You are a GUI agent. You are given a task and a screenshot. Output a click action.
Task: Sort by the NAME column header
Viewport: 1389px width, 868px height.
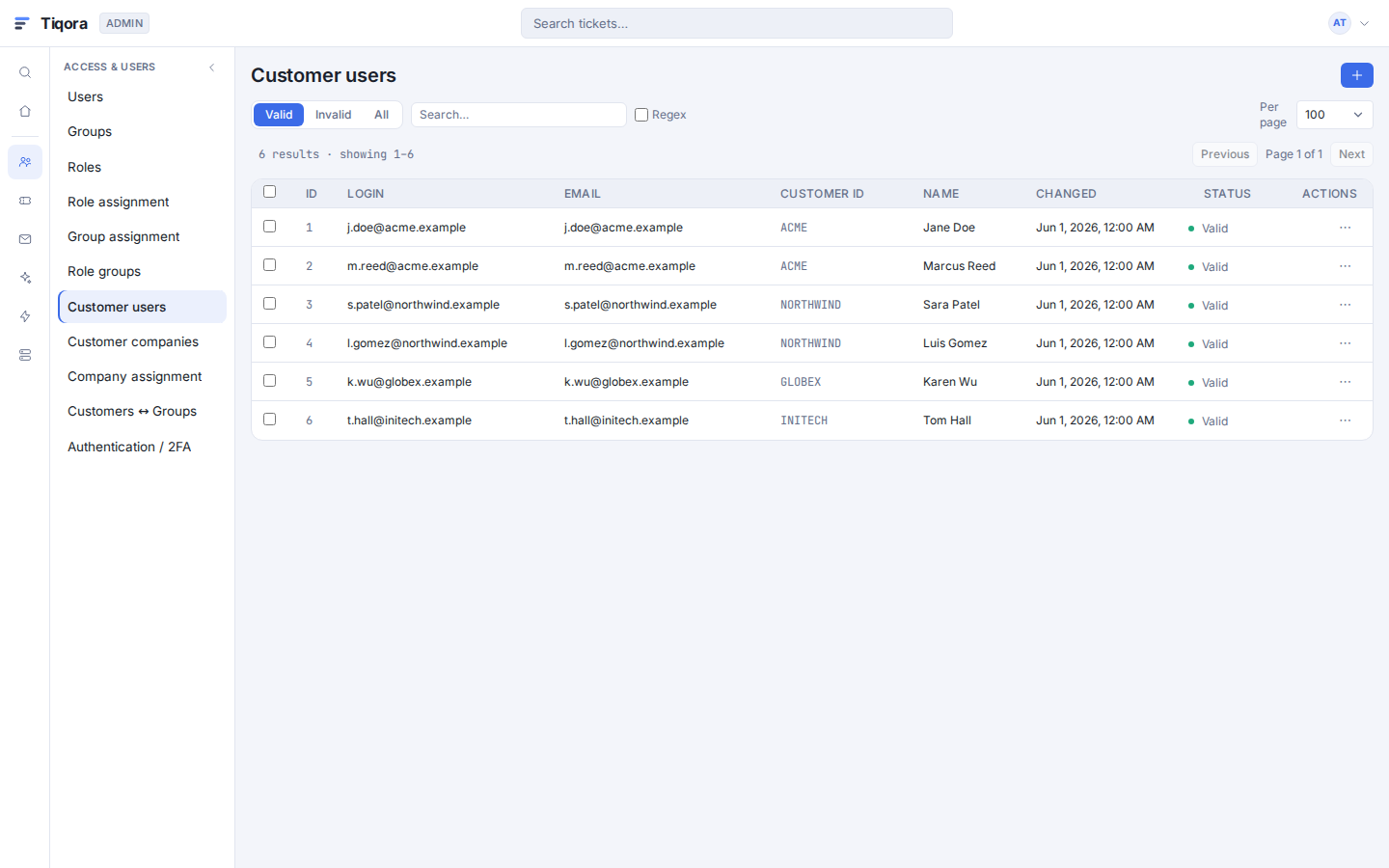point(940,194)
